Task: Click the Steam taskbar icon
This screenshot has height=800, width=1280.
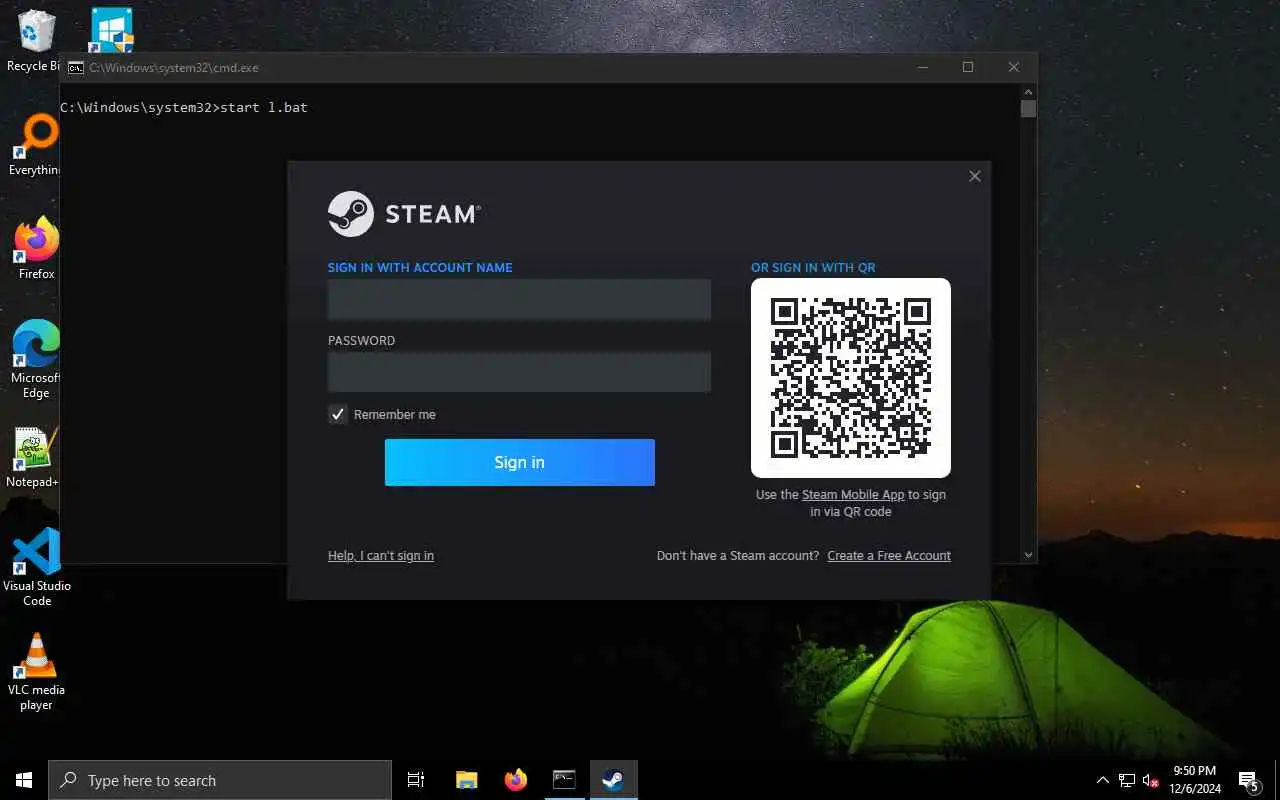Action: [613, 780]
